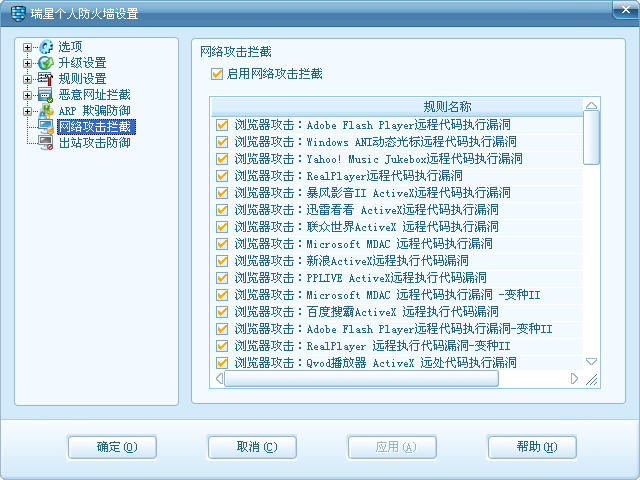Toggle the 启用网络攻击拦截 checkbox
The width and height of the screenshot is (640, 480).
coord(217,74)
